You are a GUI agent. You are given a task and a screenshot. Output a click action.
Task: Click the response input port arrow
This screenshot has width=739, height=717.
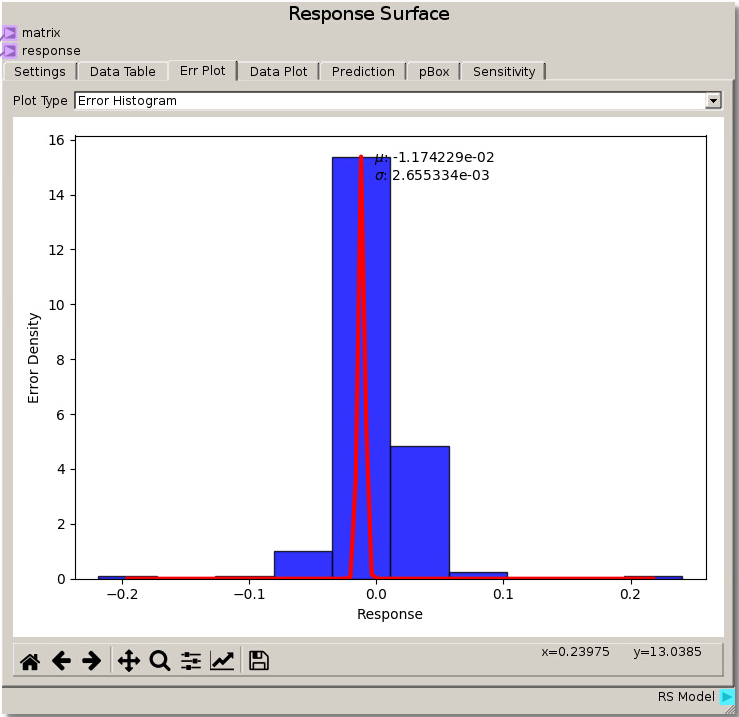(9, 51)
